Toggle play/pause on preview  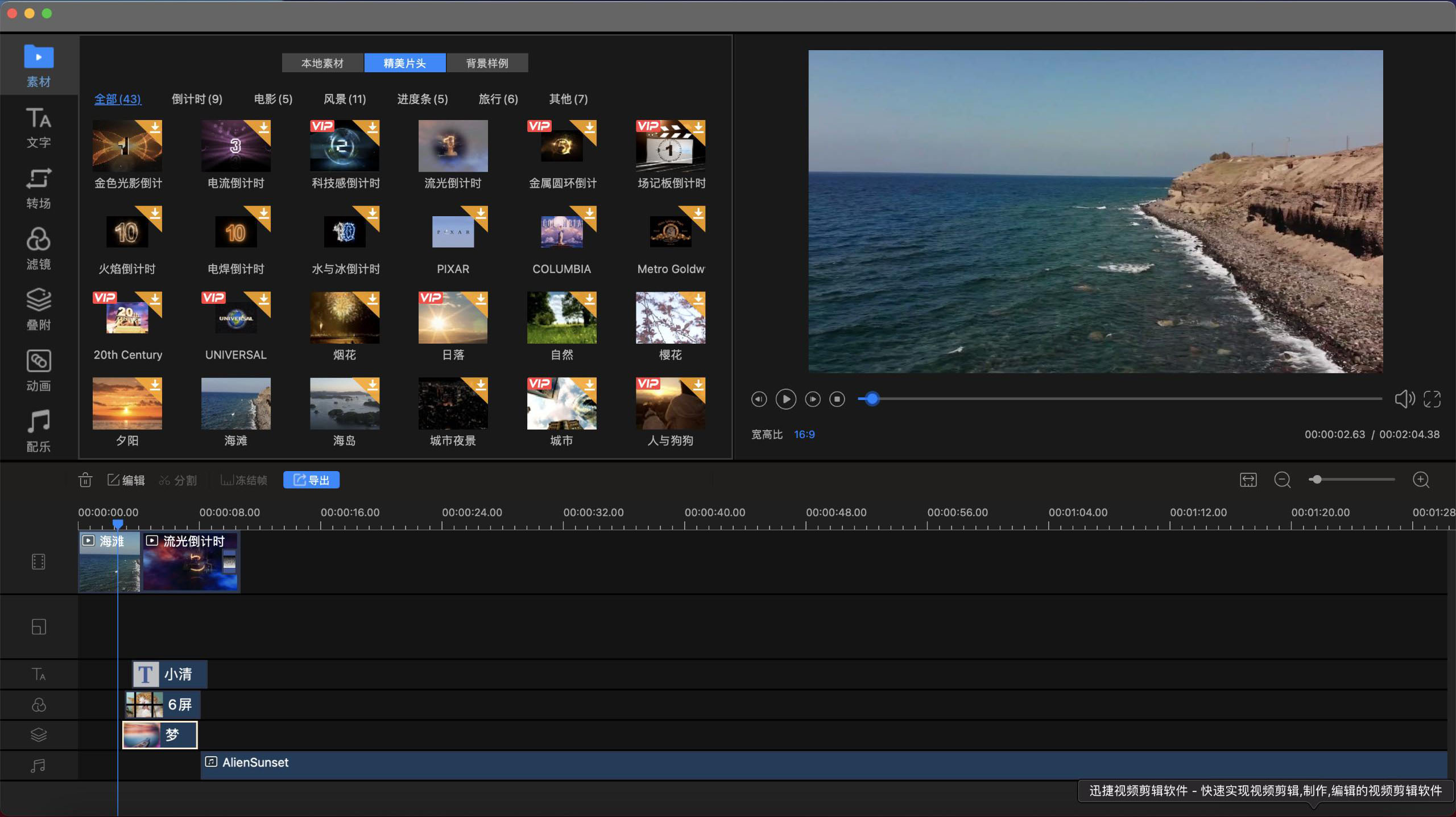coord(786,399)
